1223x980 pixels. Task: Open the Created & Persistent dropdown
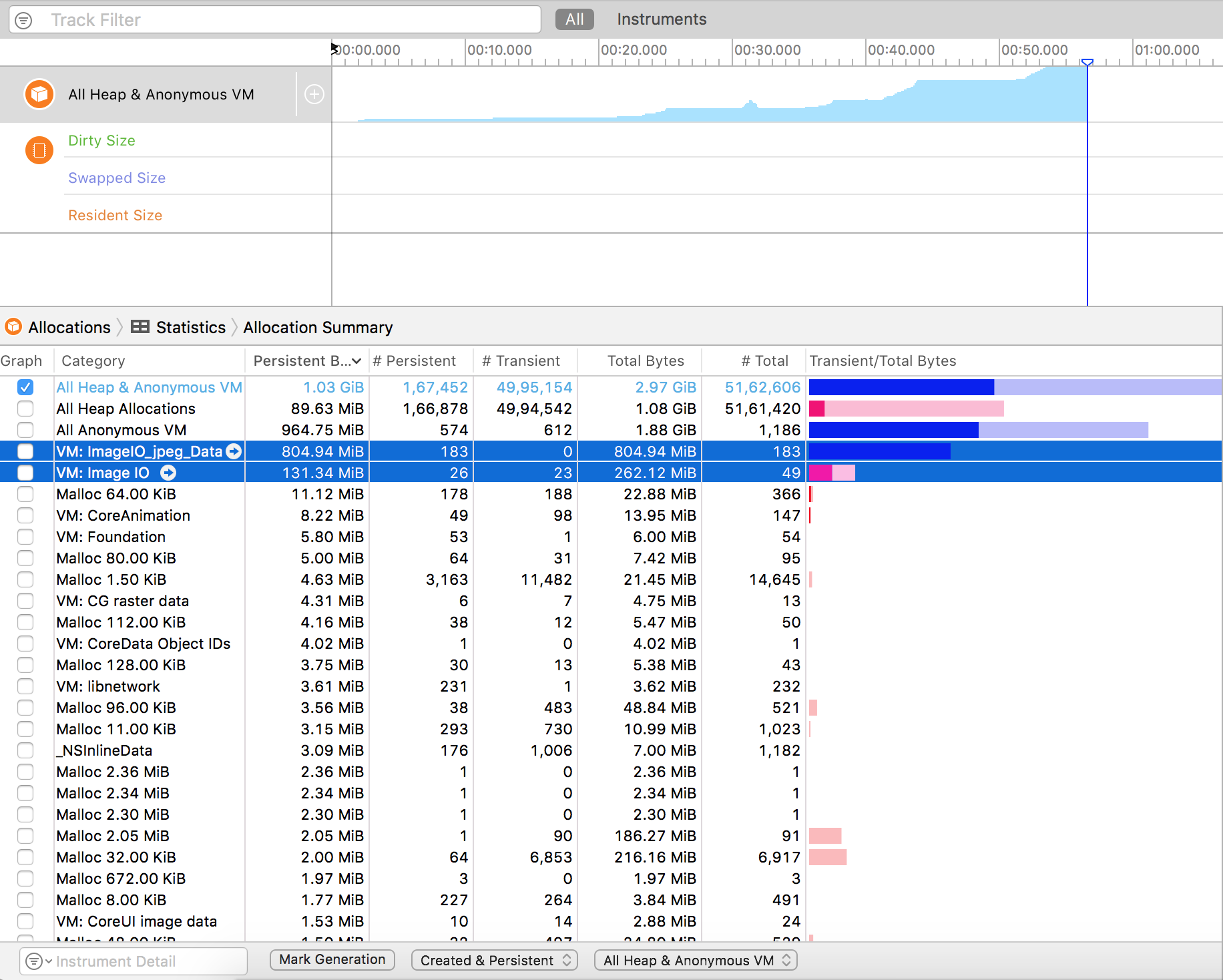click(x=494, y=960)
